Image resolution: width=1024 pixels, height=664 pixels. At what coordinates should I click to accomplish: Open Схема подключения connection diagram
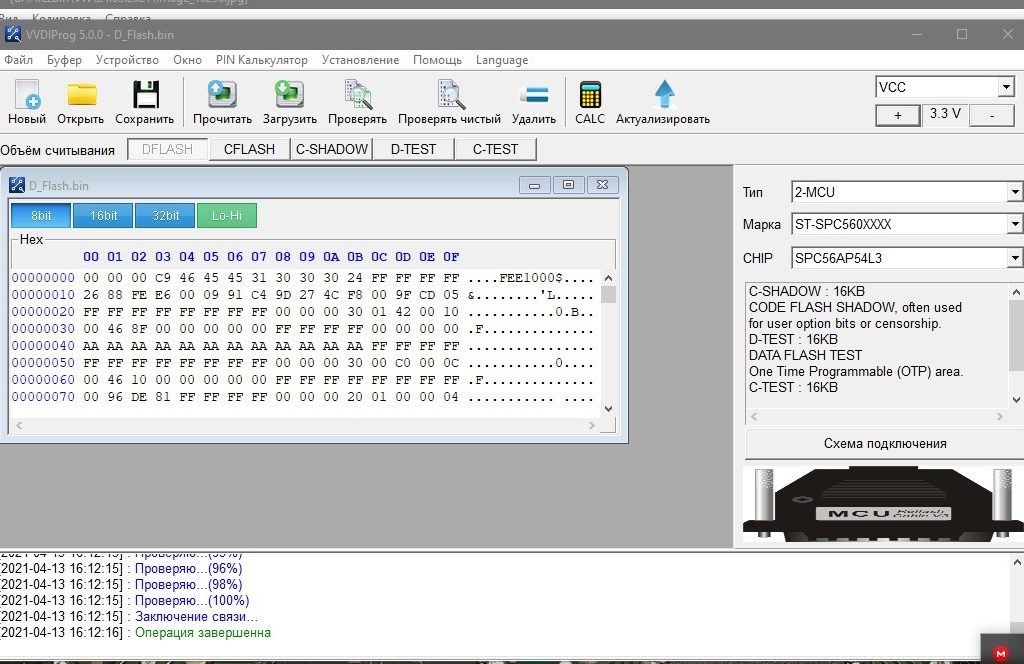pyautogui.click(x=885, y=444)
